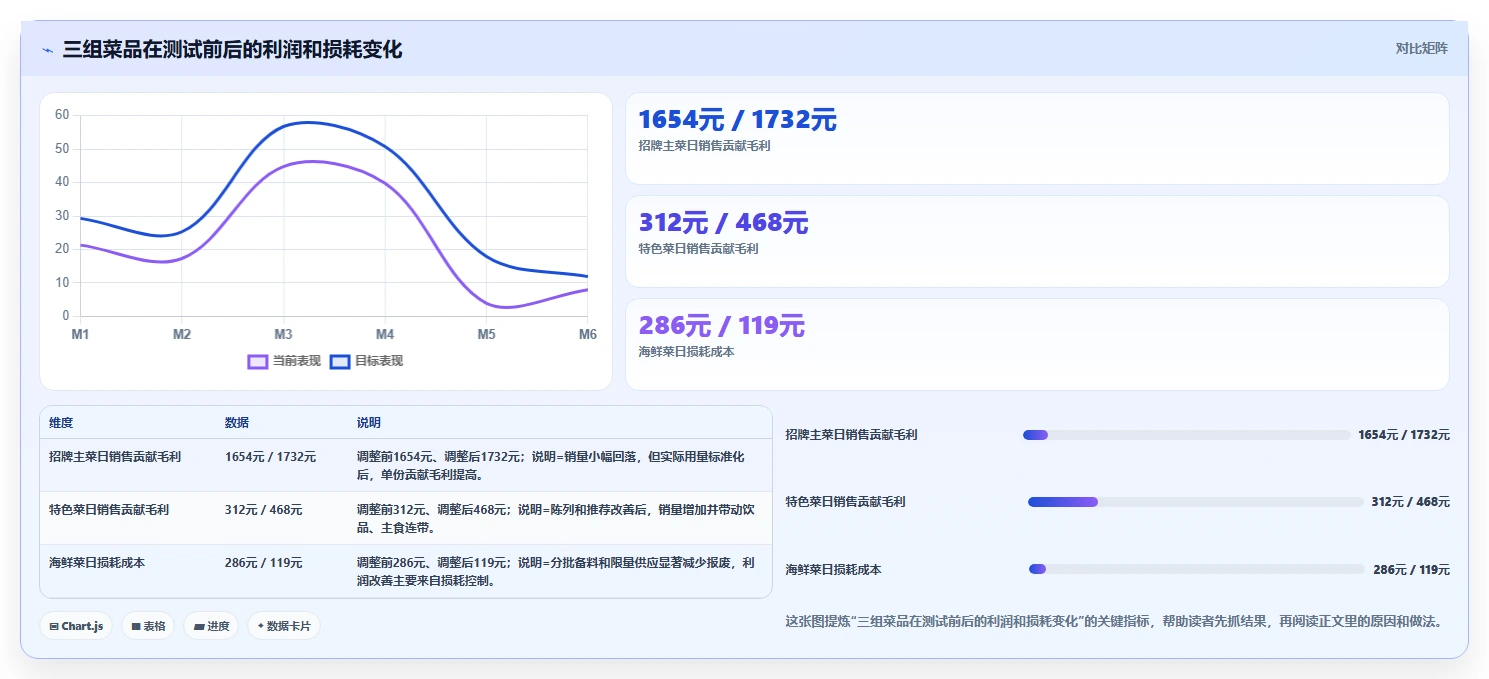The image size is (1489, 679).
Task: Click the 数据卡片 tag chip
Action: tap(284, 626)
